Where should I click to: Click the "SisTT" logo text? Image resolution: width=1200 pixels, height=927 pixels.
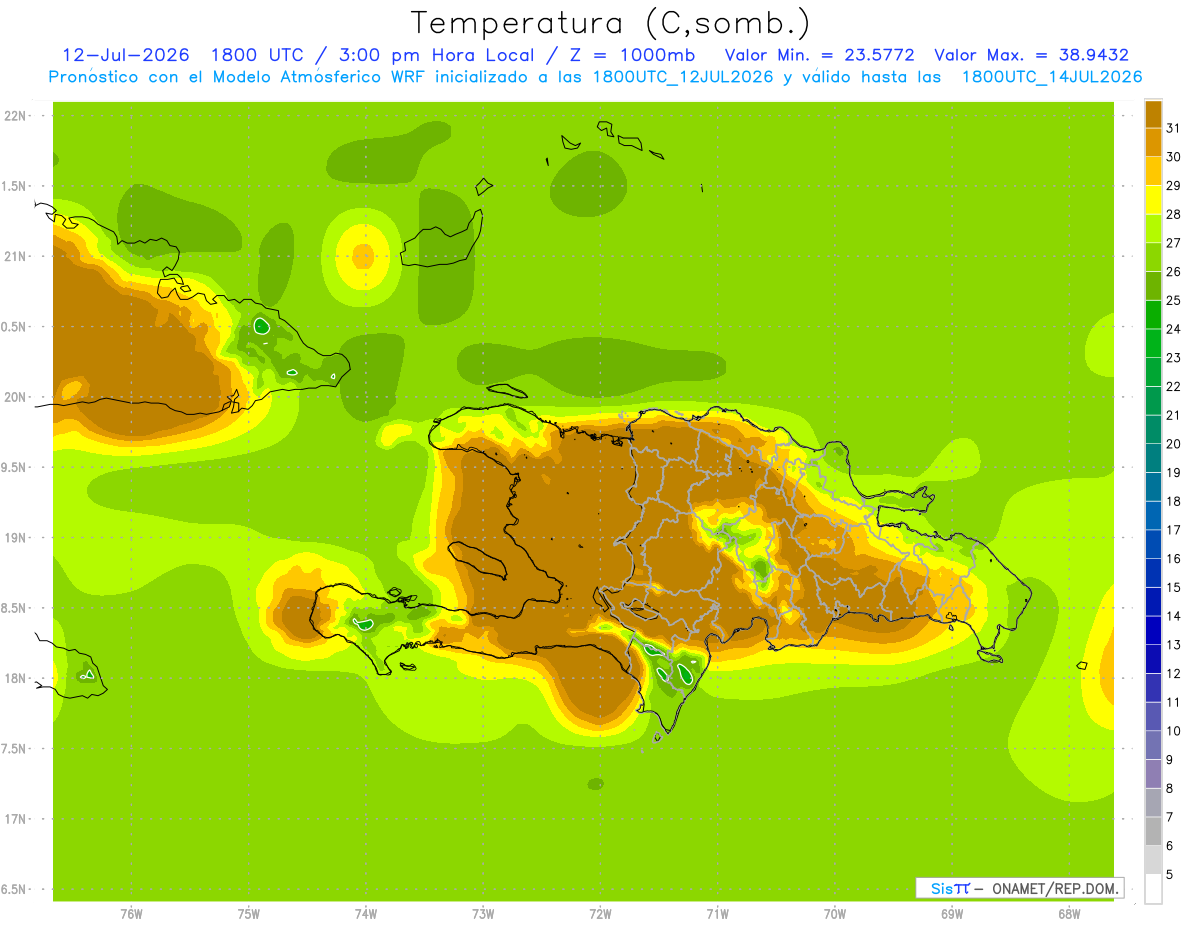(x=950, y=888)
